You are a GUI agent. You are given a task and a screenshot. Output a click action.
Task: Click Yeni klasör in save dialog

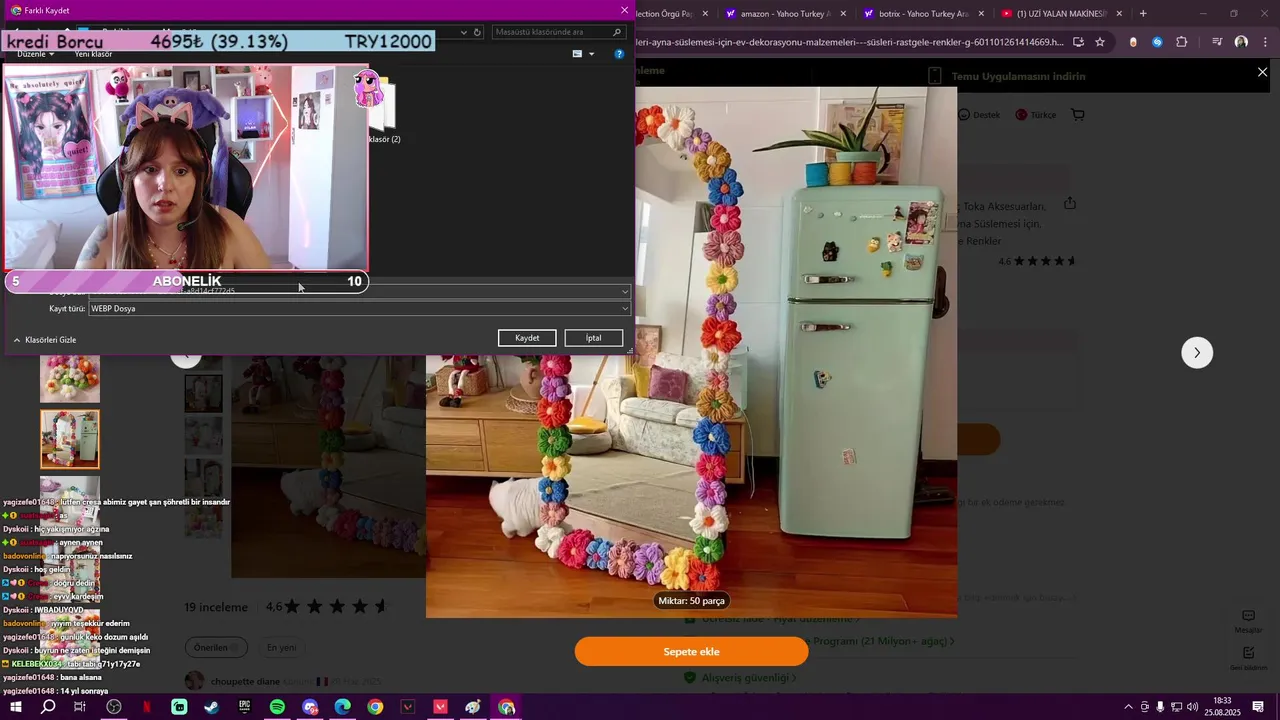(93, 54)
